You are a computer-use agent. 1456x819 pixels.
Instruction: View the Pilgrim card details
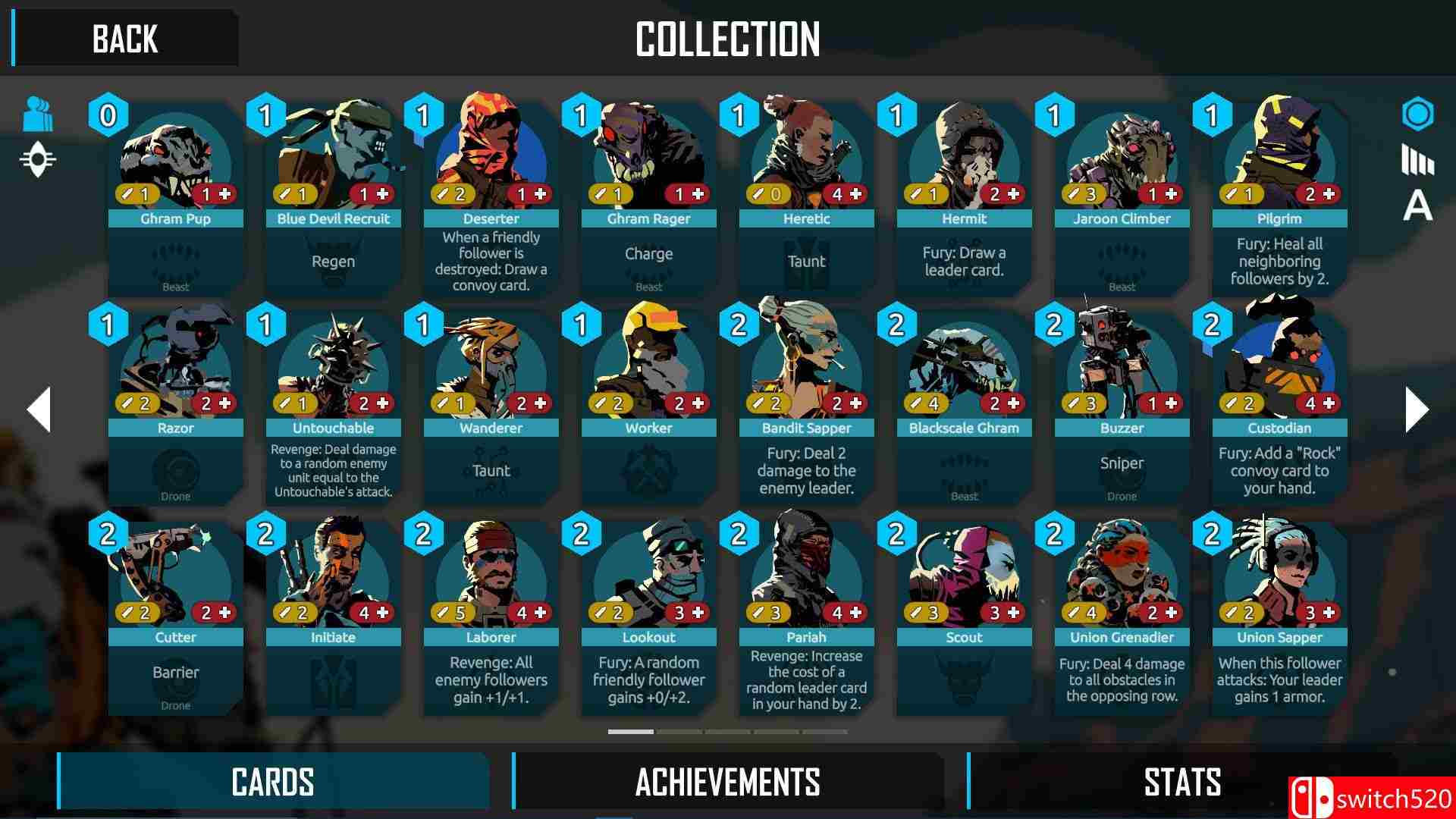1279,199
